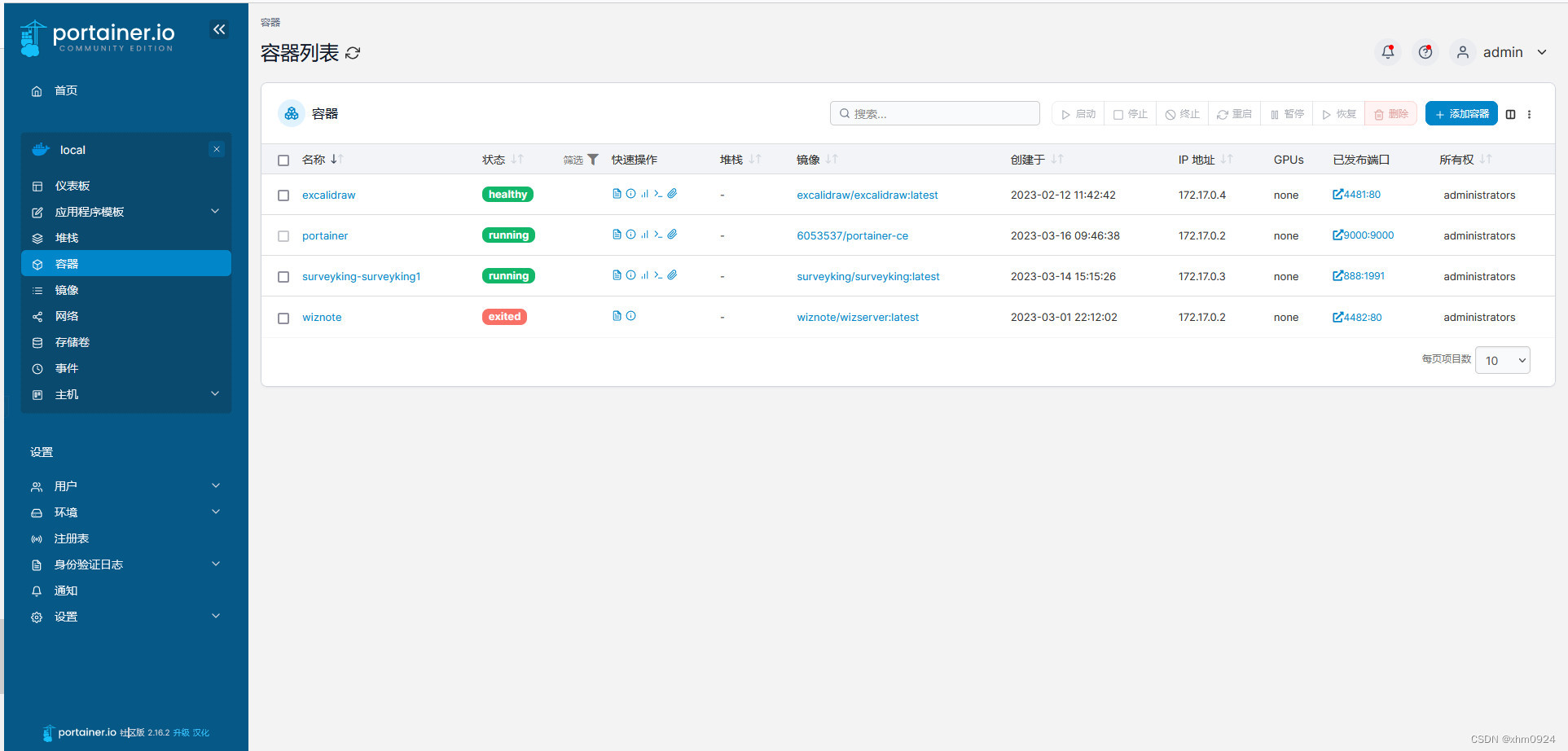
Task: Open inspect icon for excalidraw container
Action: [x=630, y=194]
